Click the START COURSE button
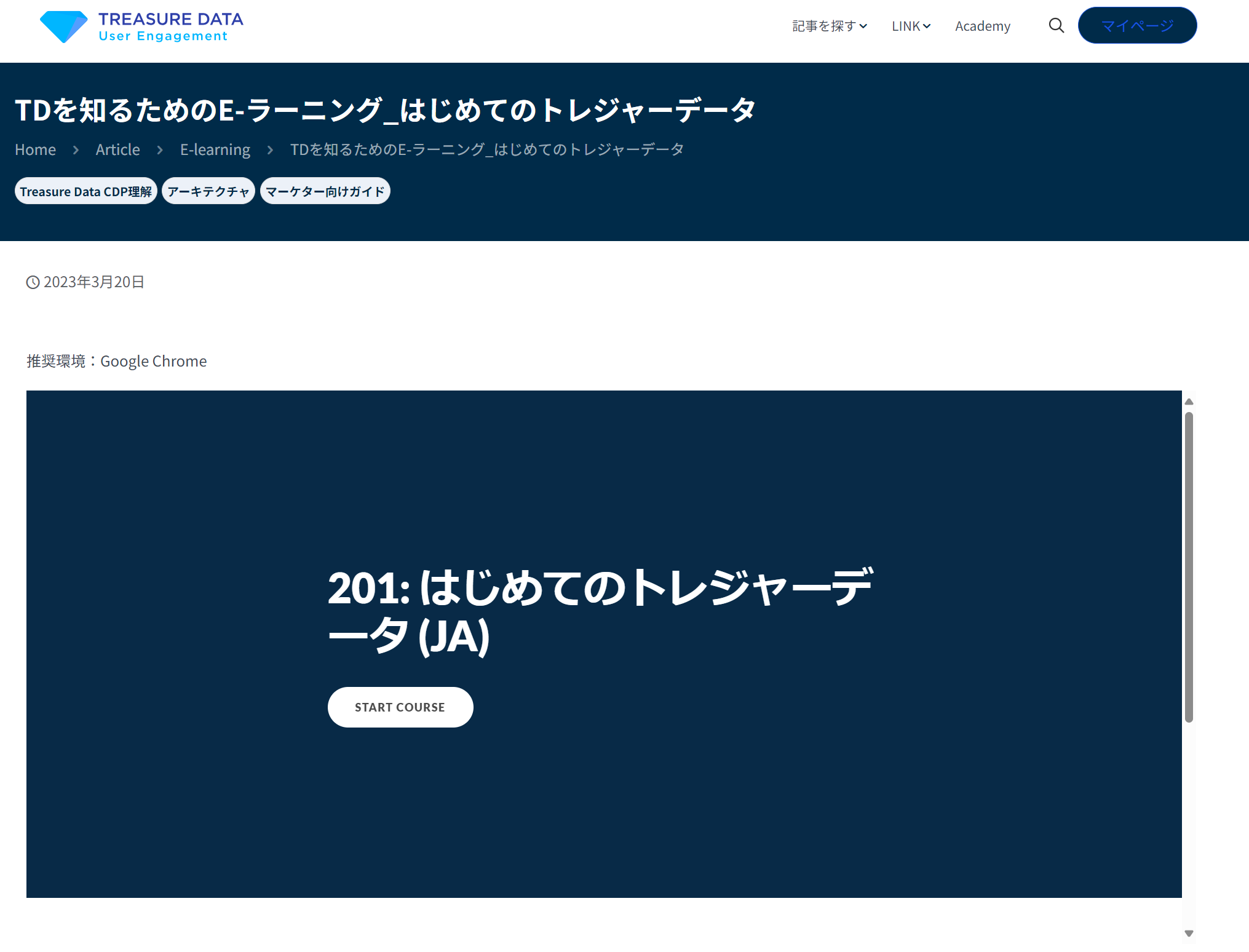This screenshot has height=952, width=1249. (400, 707)
